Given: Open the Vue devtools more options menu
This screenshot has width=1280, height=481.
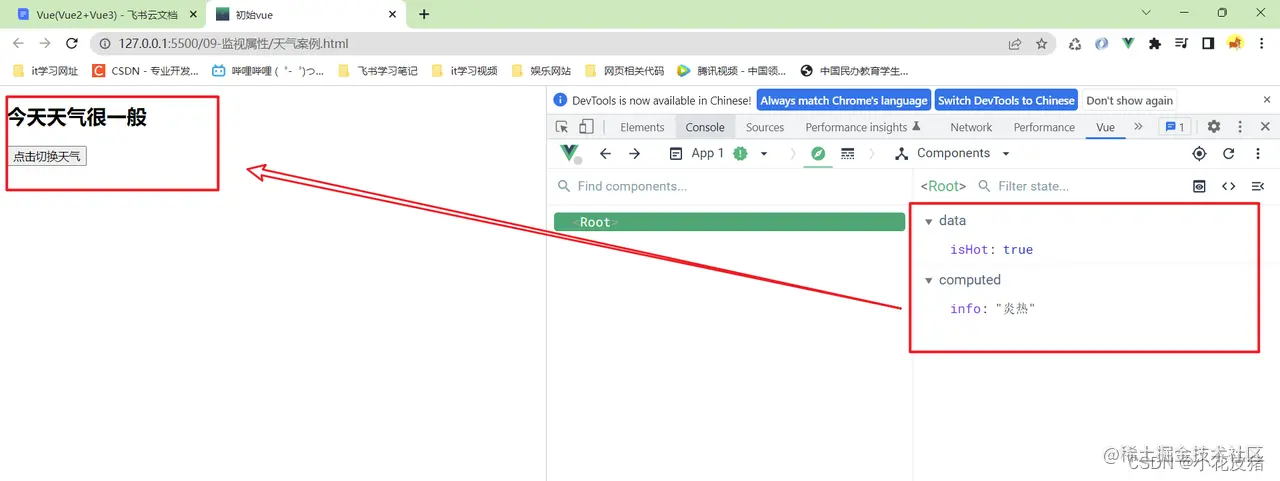Looking at the screenshot, I should pyautogui.click(x=1258, y=153).
